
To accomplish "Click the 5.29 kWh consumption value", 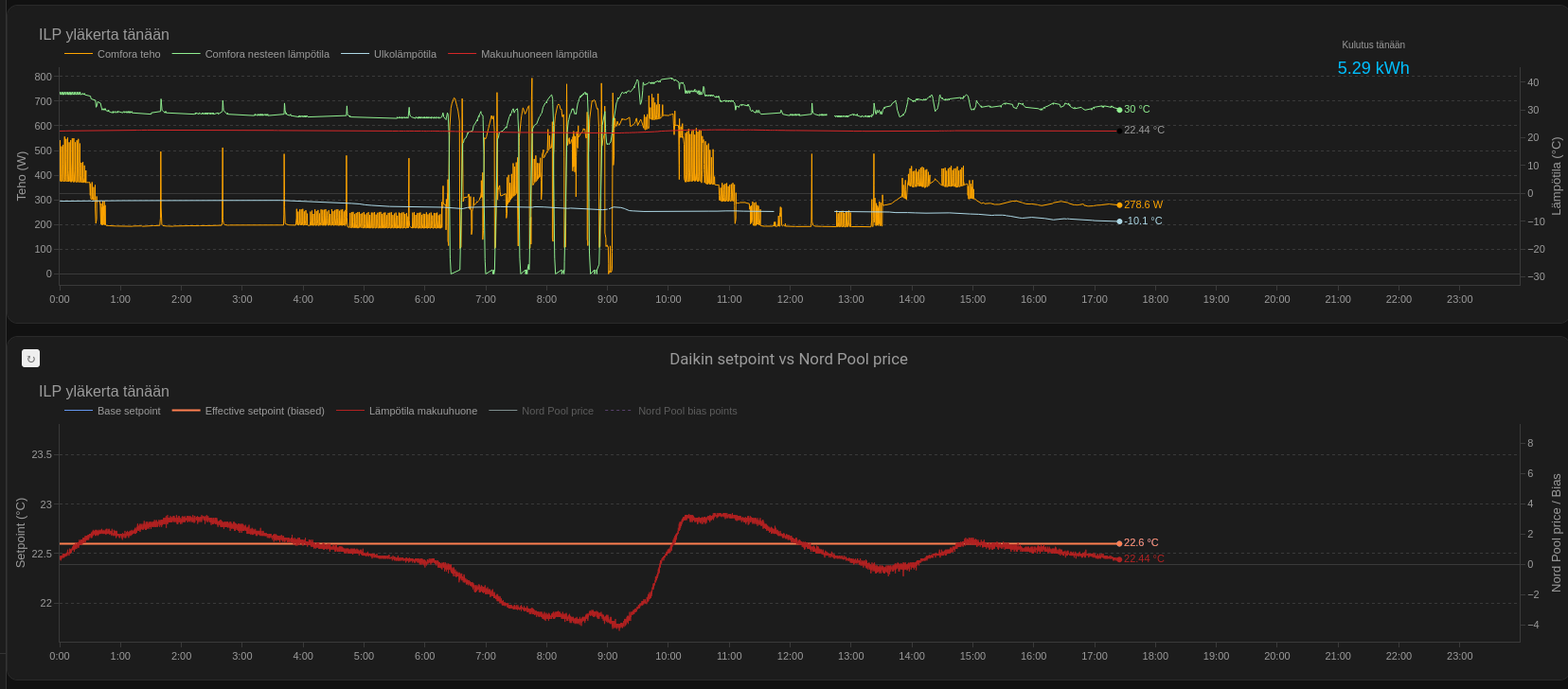I will tap(1373, 68).
